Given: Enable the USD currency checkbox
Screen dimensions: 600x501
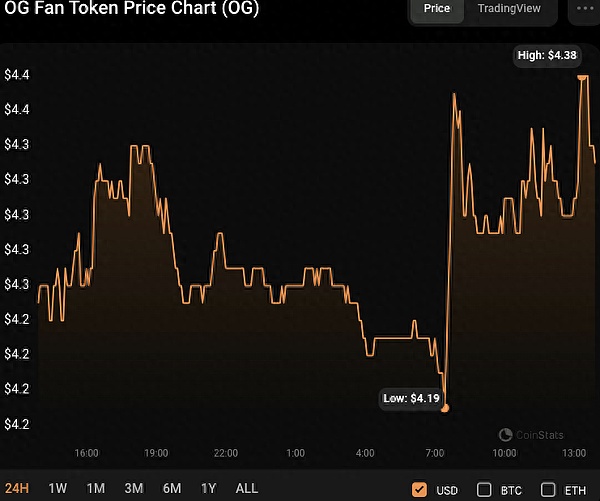Looking at the screenshot, I should (x=420, y=489).
